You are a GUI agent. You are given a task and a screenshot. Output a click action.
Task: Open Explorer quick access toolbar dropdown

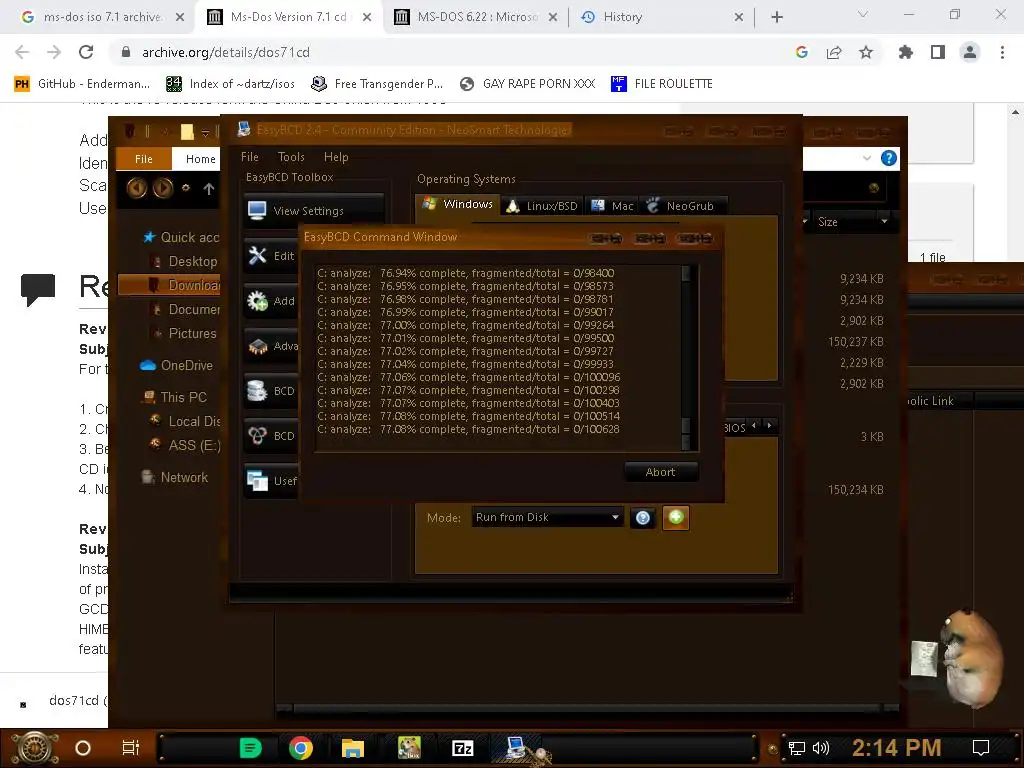click(205, 133)
